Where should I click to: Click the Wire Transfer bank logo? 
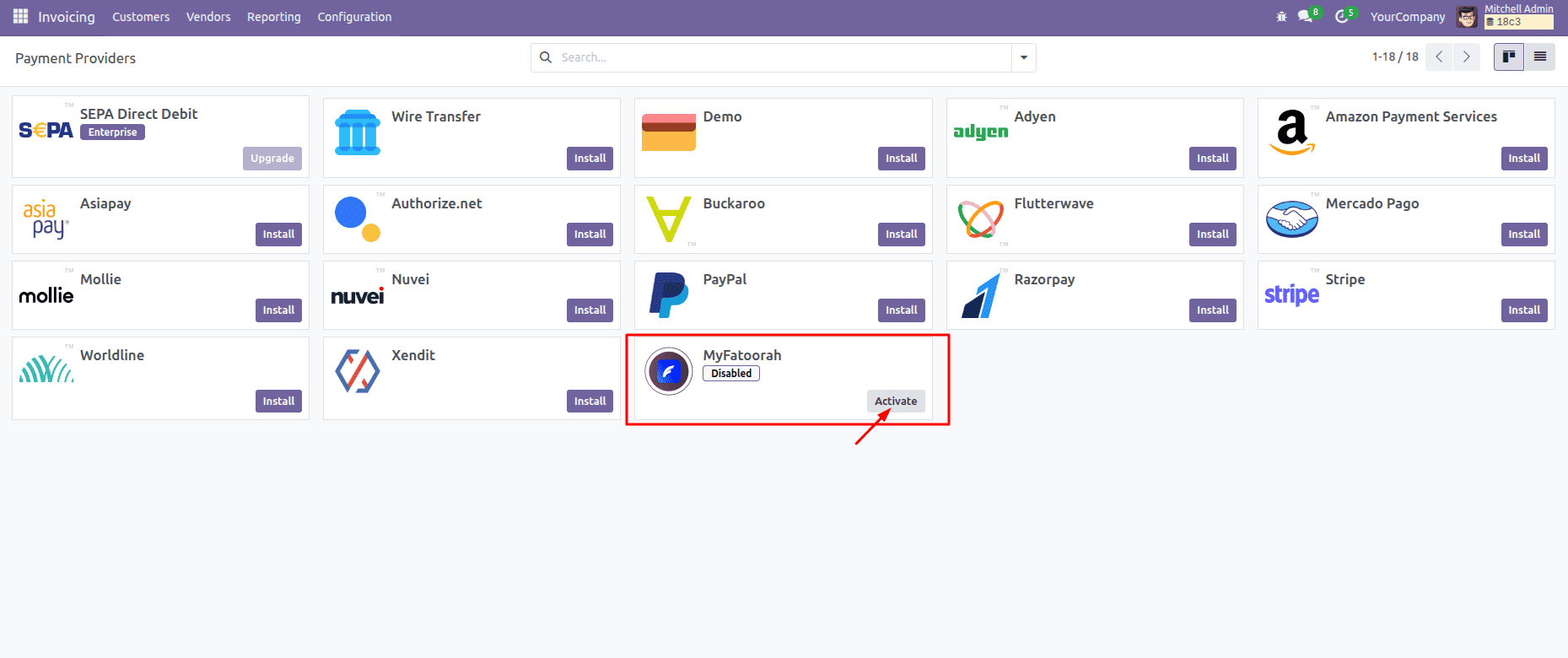click(x=358, y=132)
